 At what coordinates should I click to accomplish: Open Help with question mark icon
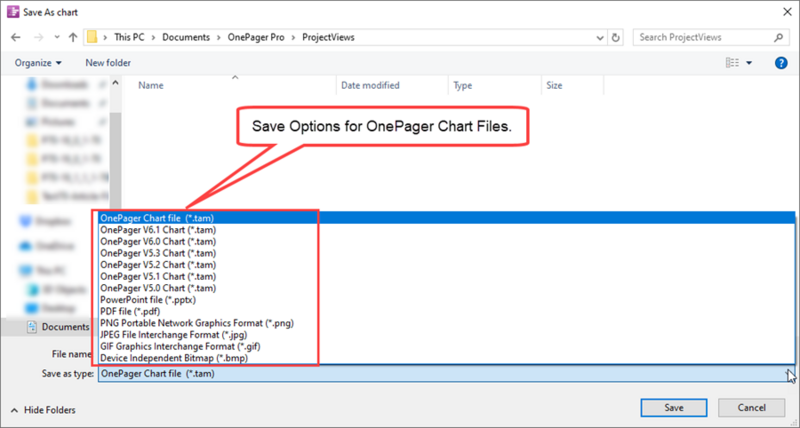(781, 63)
